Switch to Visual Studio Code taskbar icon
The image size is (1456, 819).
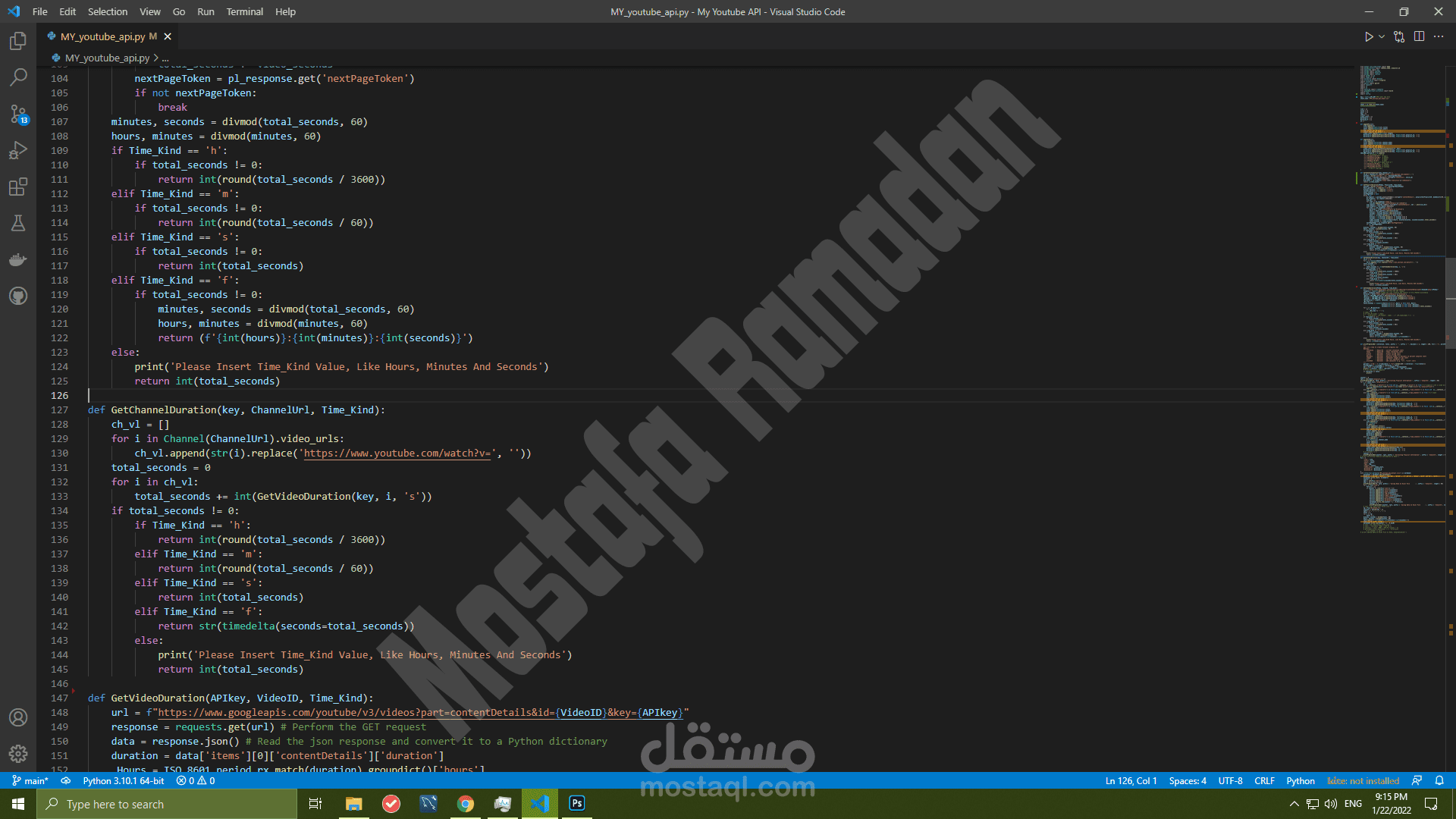(x=540, y=804)
